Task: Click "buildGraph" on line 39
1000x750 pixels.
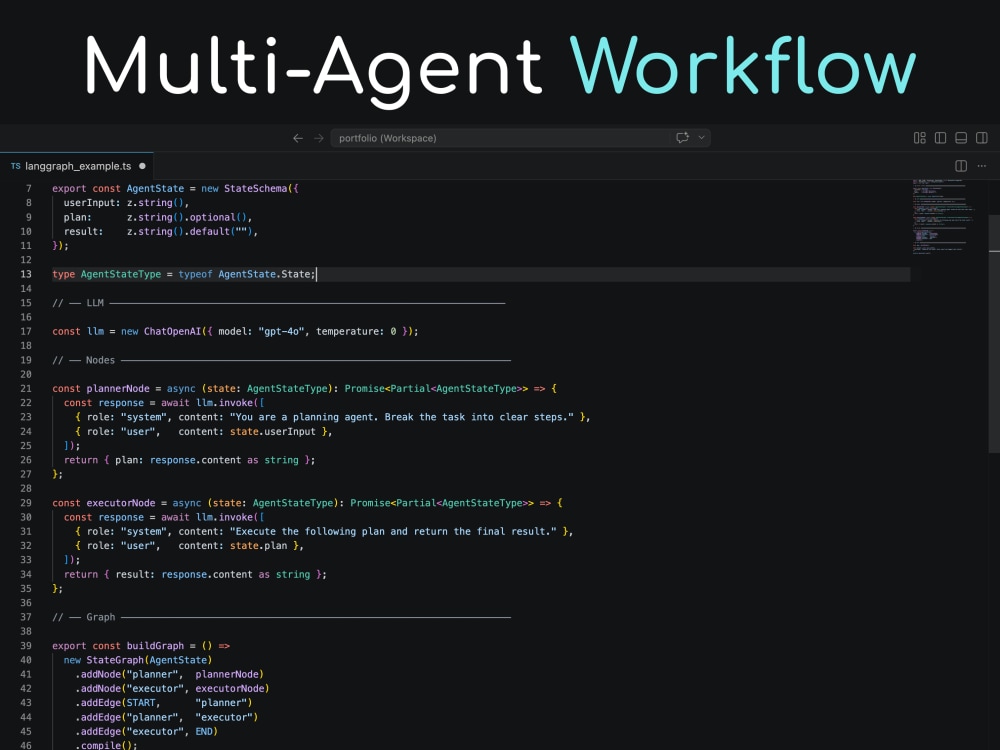Action: point(155,645)
